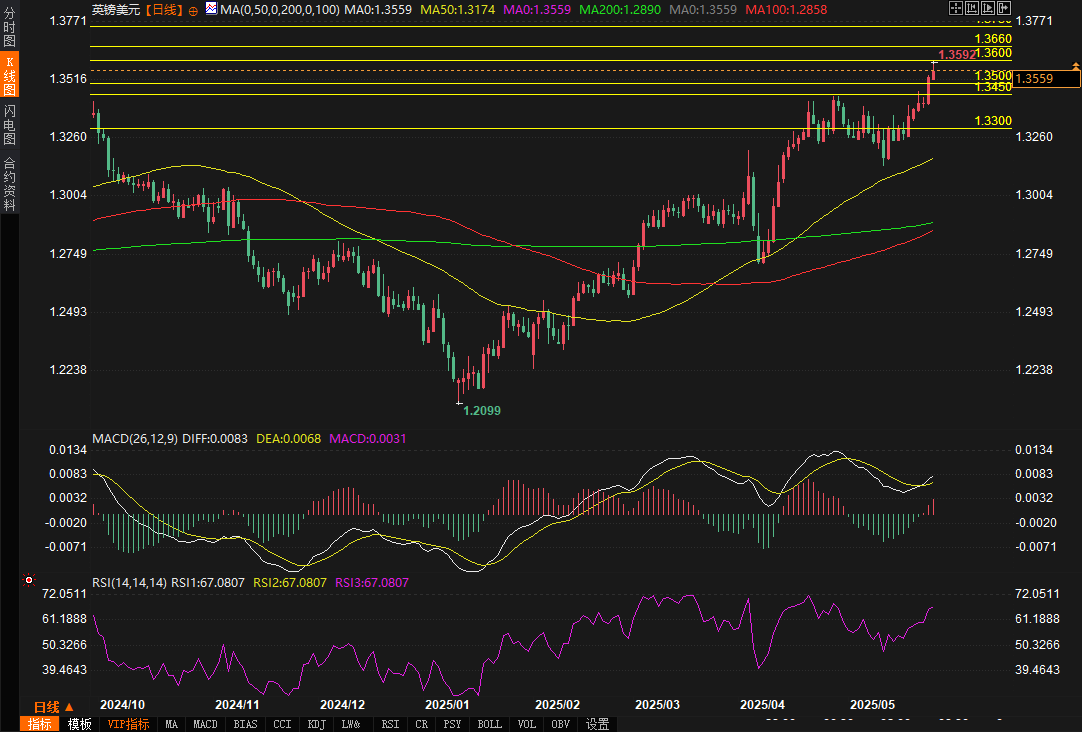Select the RSI indicator button
The width and height of the screenshot is (1082, 732).
390,724
